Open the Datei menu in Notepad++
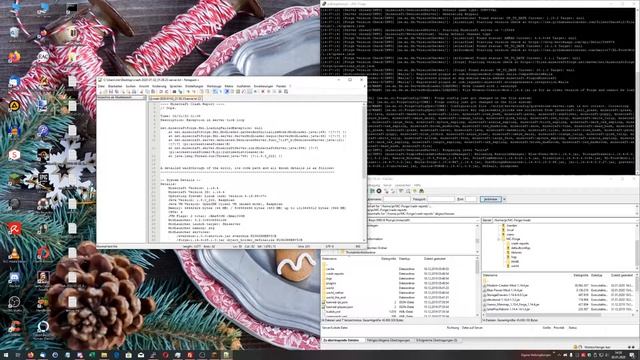Viewport: 640px width, 360px height. tap(101, 86)
